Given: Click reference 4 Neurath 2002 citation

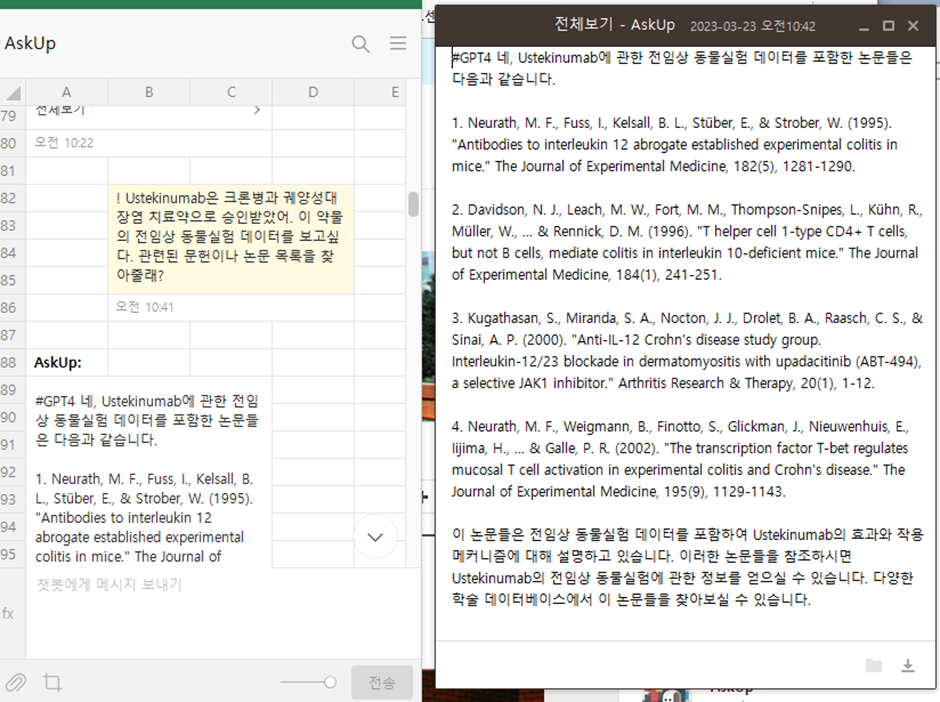Looking at the screenshot, I should (x=680, y=459).
